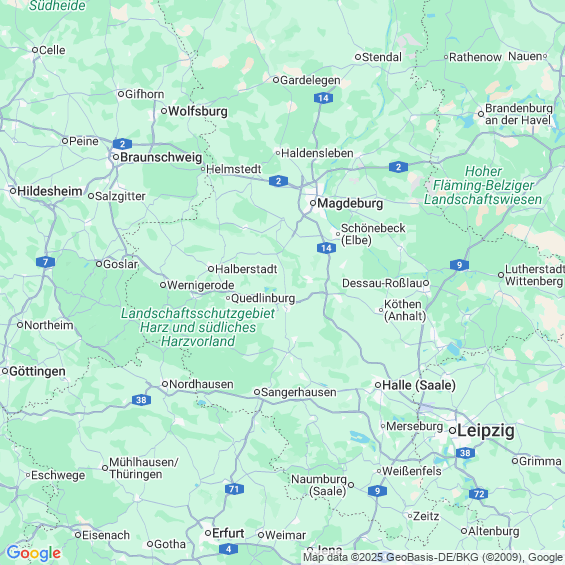565x565 pixels.
Task: Click the A7 highway shield near Goslar
Action: coord(45,262)
